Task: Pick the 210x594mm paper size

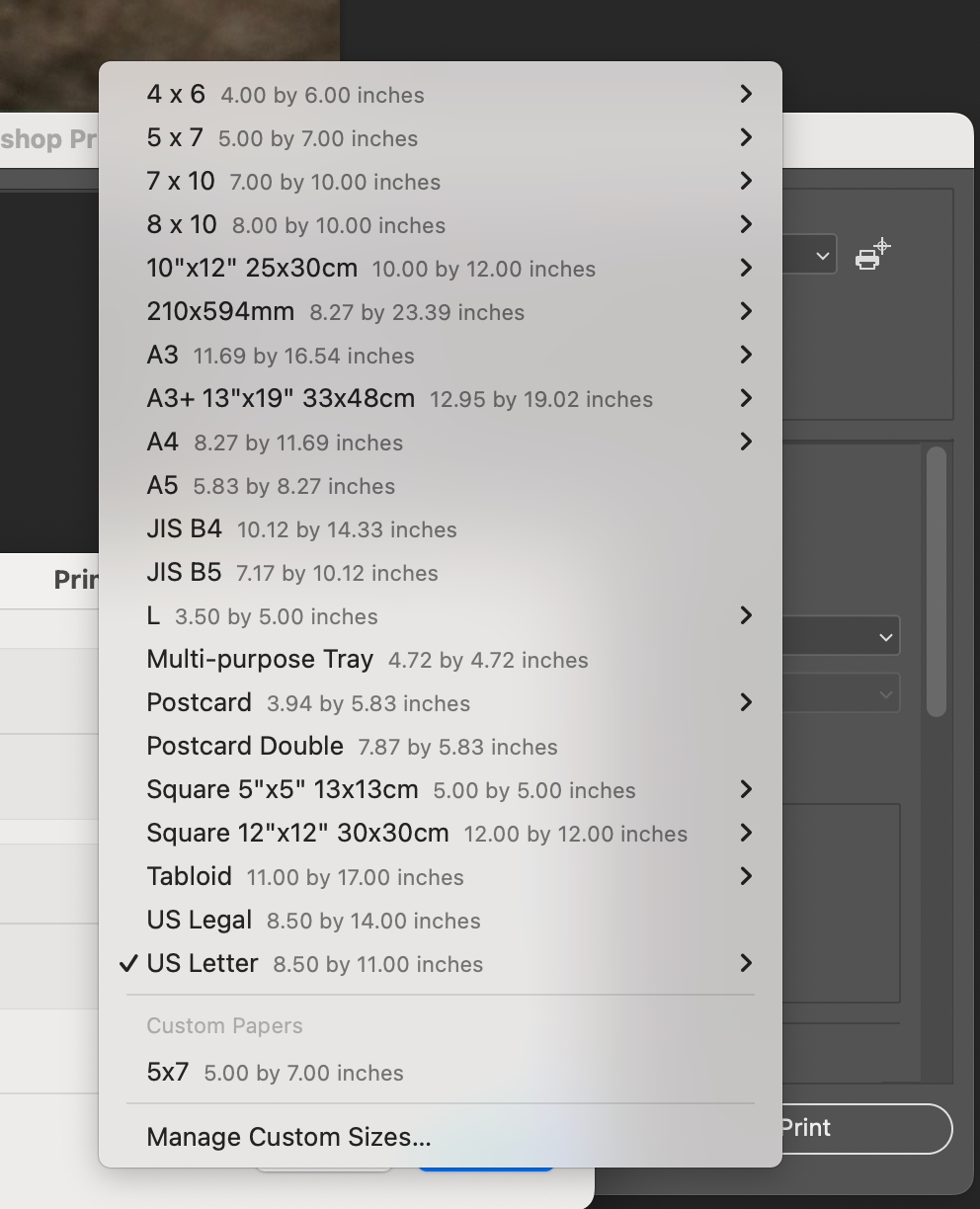Action: coord(296,311)
